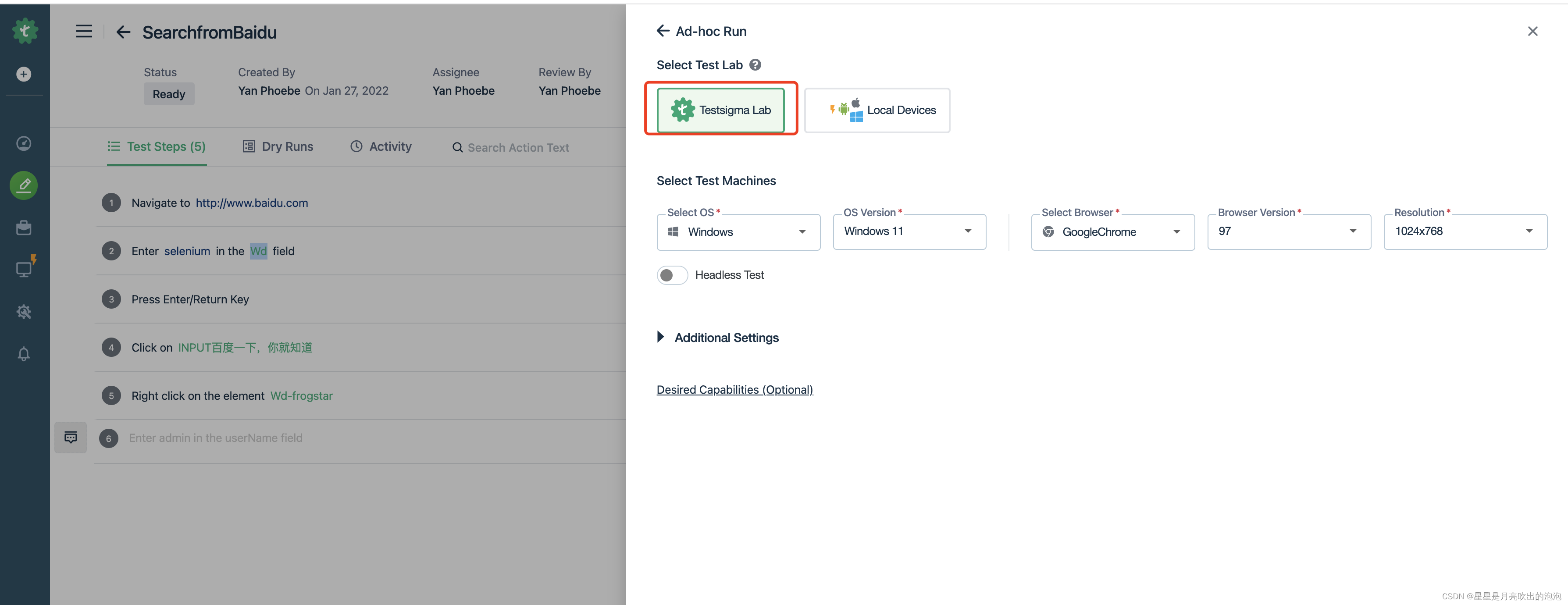The image size is (1568, 605).
Task: Open the settings gear sidebar icon
Action: (x=24, y=312)
